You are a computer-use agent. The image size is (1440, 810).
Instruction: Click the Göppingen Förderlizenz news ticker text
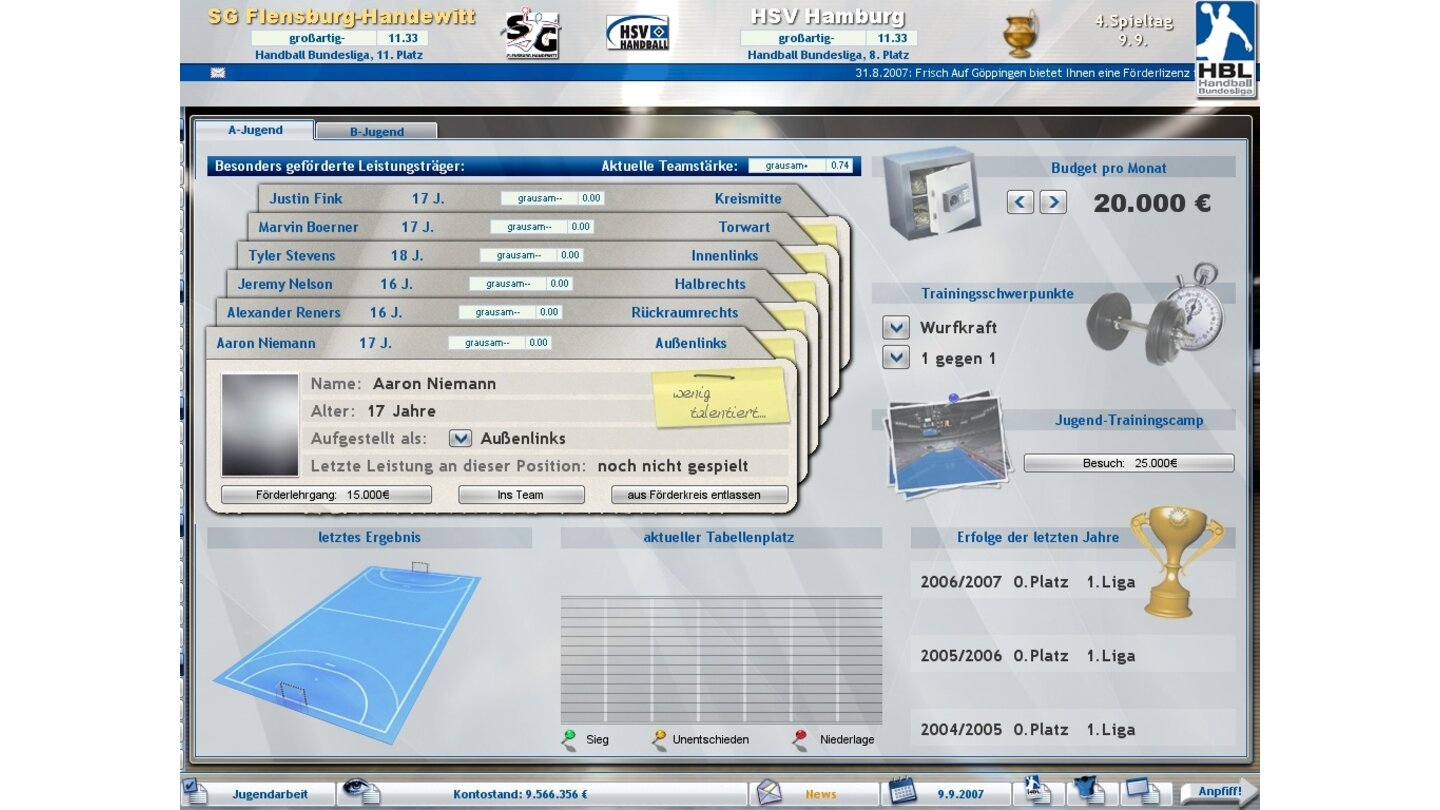(x=1023, y=73)
